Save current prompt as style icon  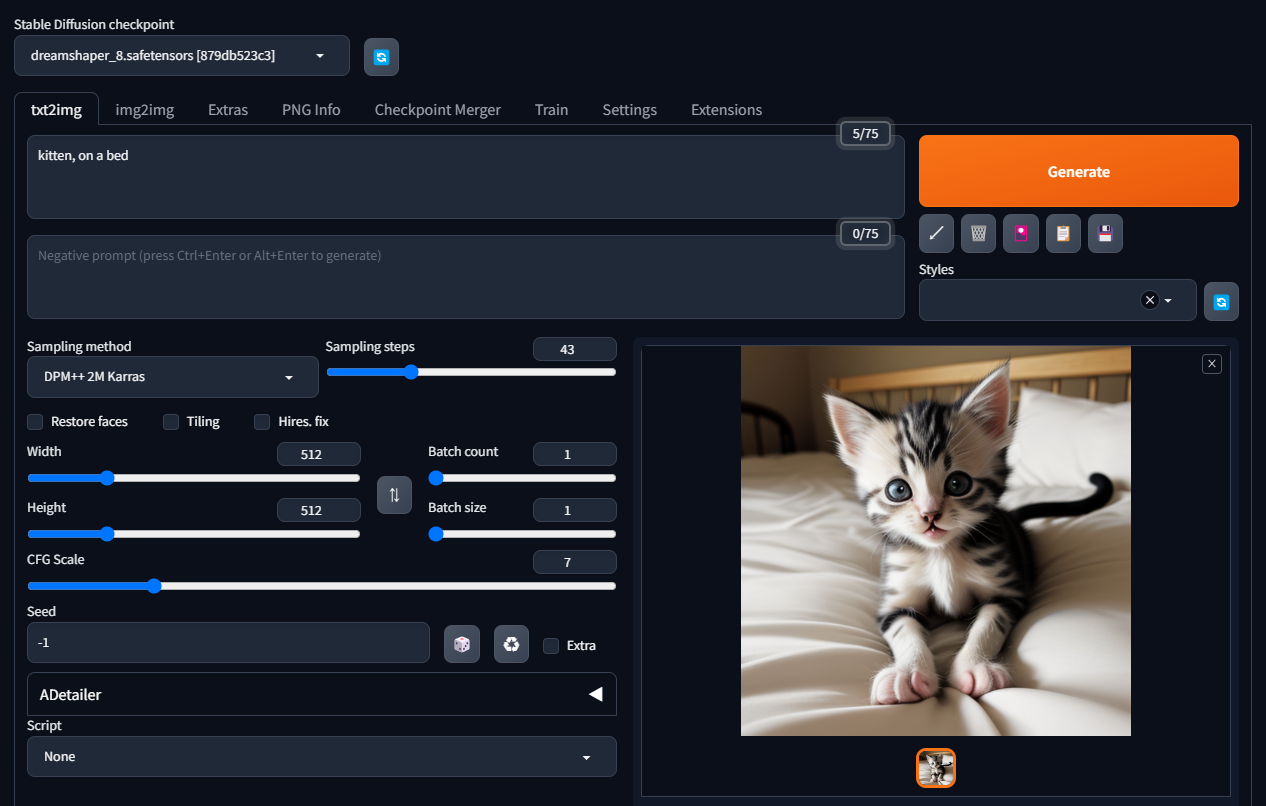point(1105,233)
